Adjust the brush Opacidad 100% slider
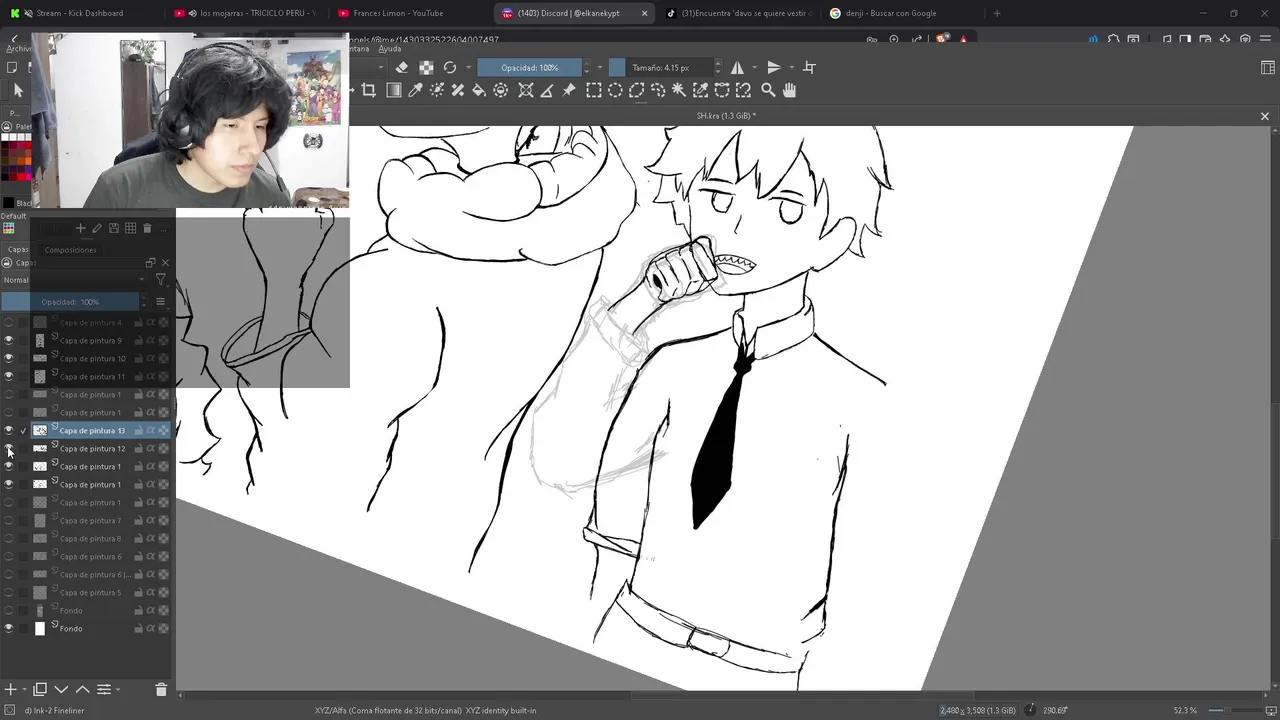 tap(529, 67)
